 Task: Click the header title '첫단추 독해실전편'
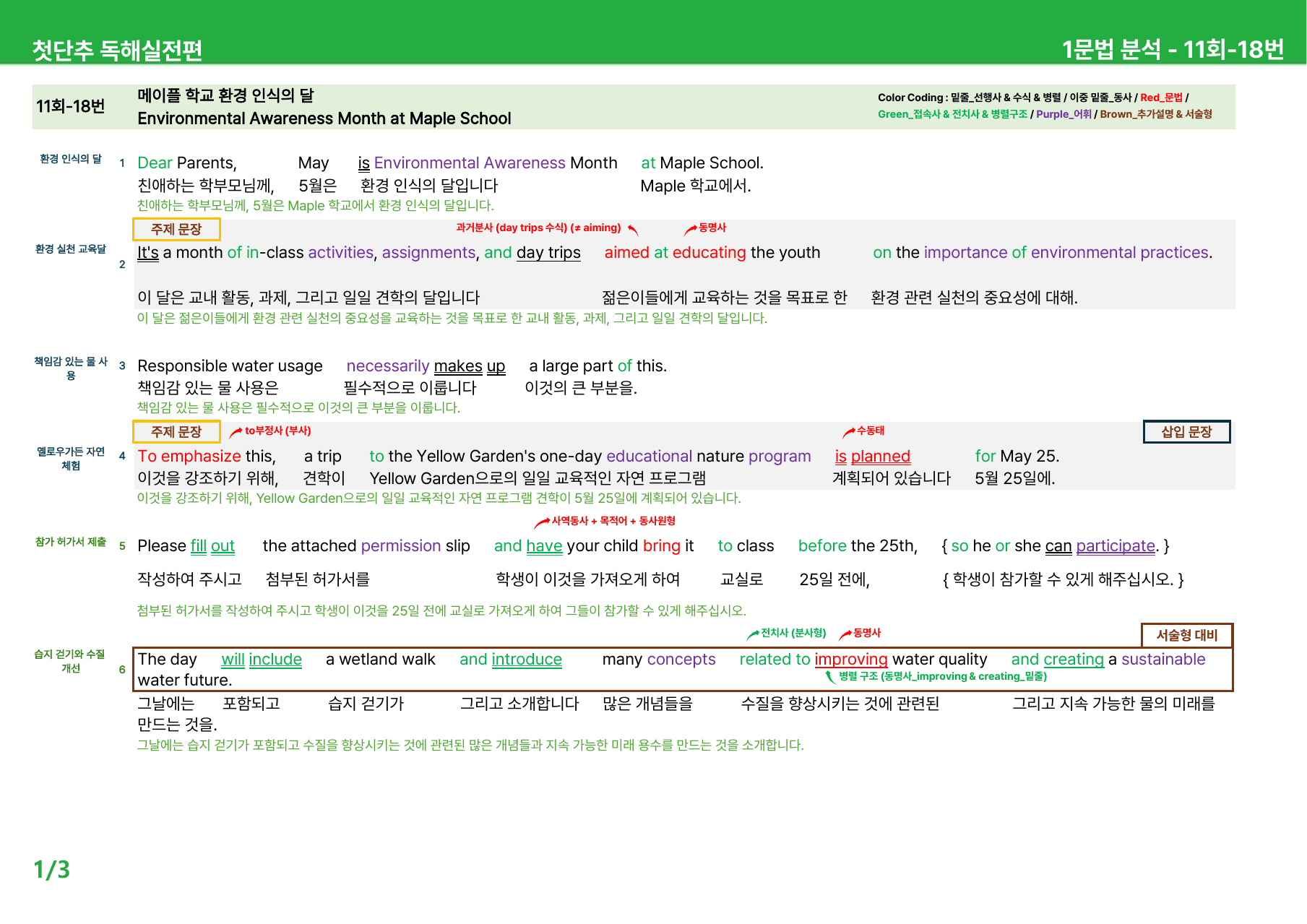[x=117, y=50]
